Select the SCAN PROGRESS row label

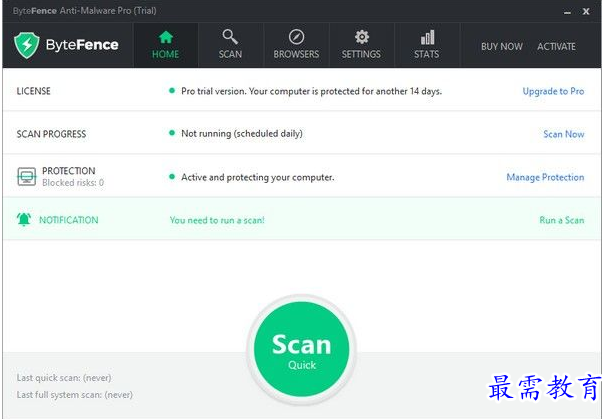tap(51, 134)
